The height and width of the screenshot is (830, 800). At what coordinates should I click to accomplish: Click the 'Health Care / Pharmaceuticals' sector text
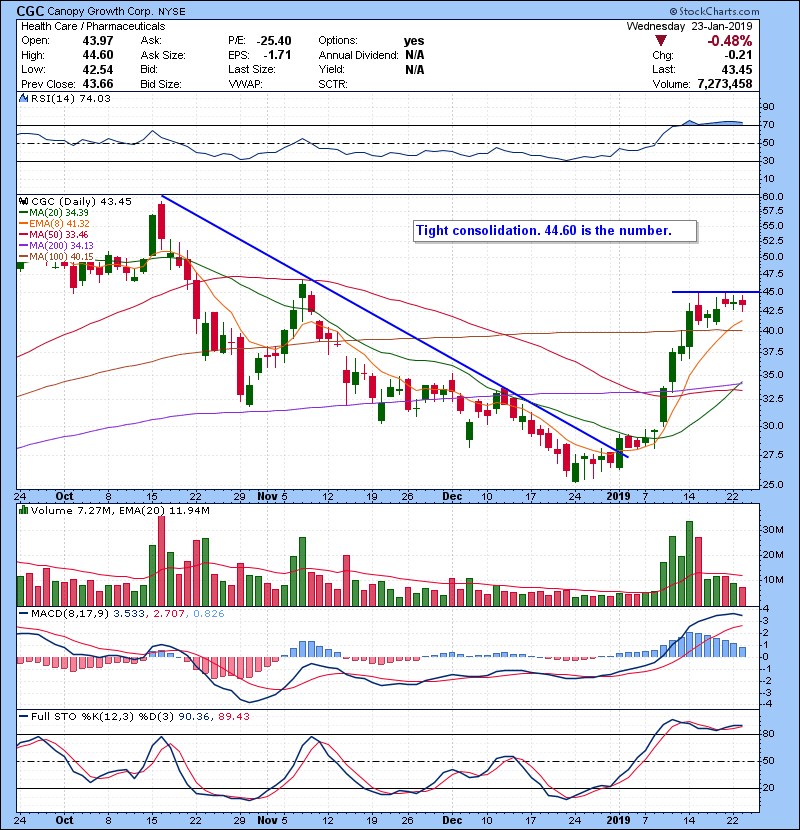(x=93, y=26)
